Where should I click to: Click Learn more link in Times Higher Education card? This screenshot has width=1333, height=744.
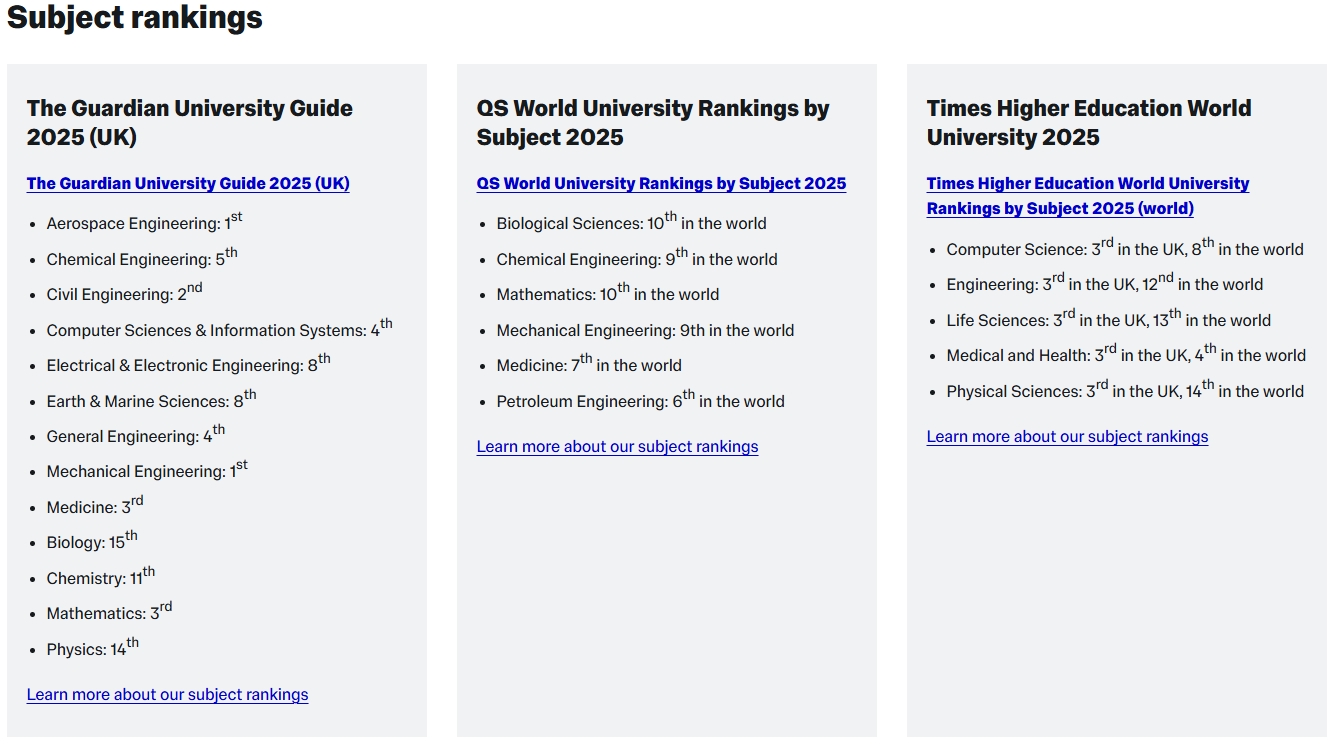(x=1067, y=436)
